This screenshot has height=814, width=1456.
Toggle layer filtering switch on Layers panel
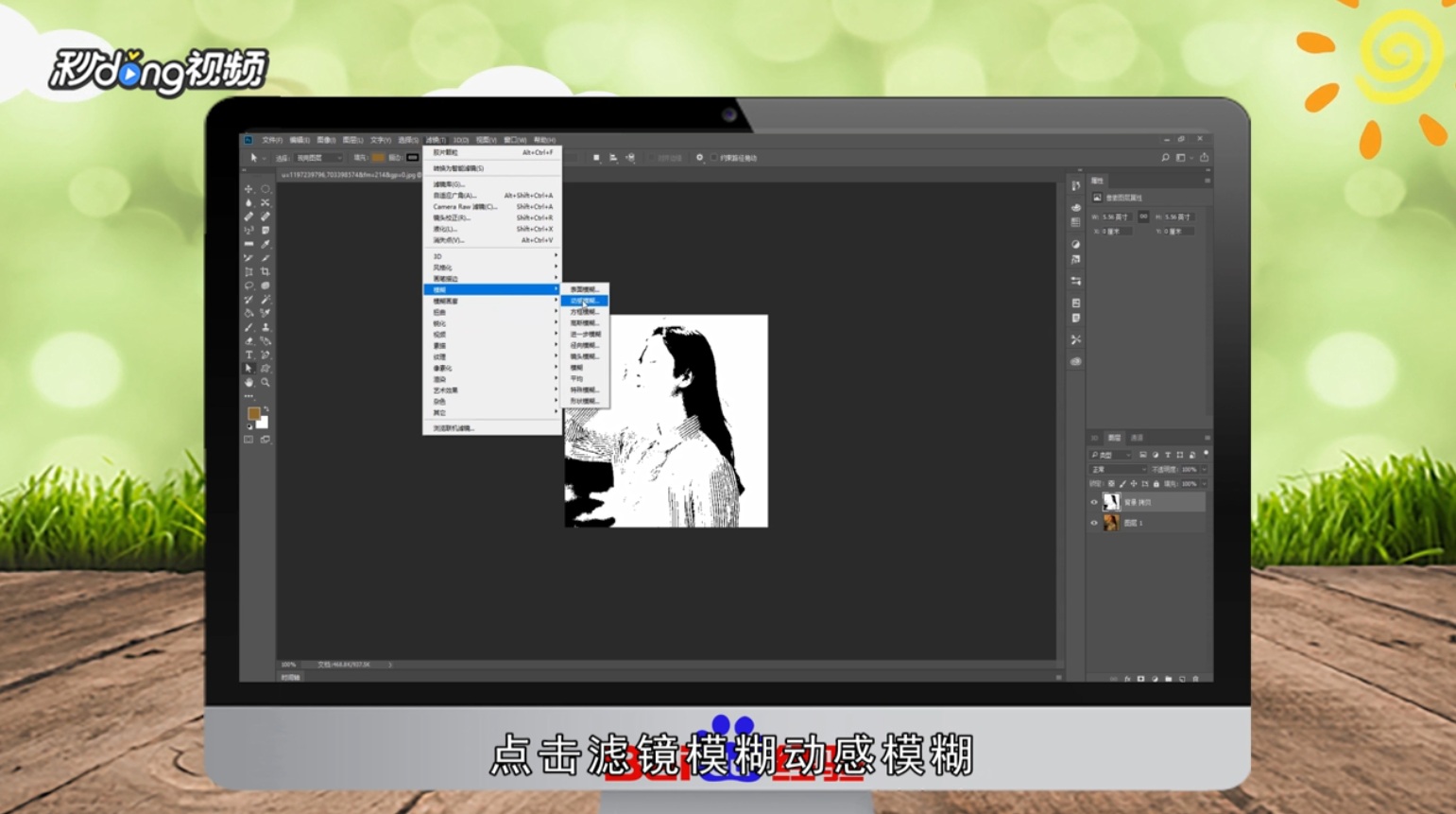(1206, 455)
